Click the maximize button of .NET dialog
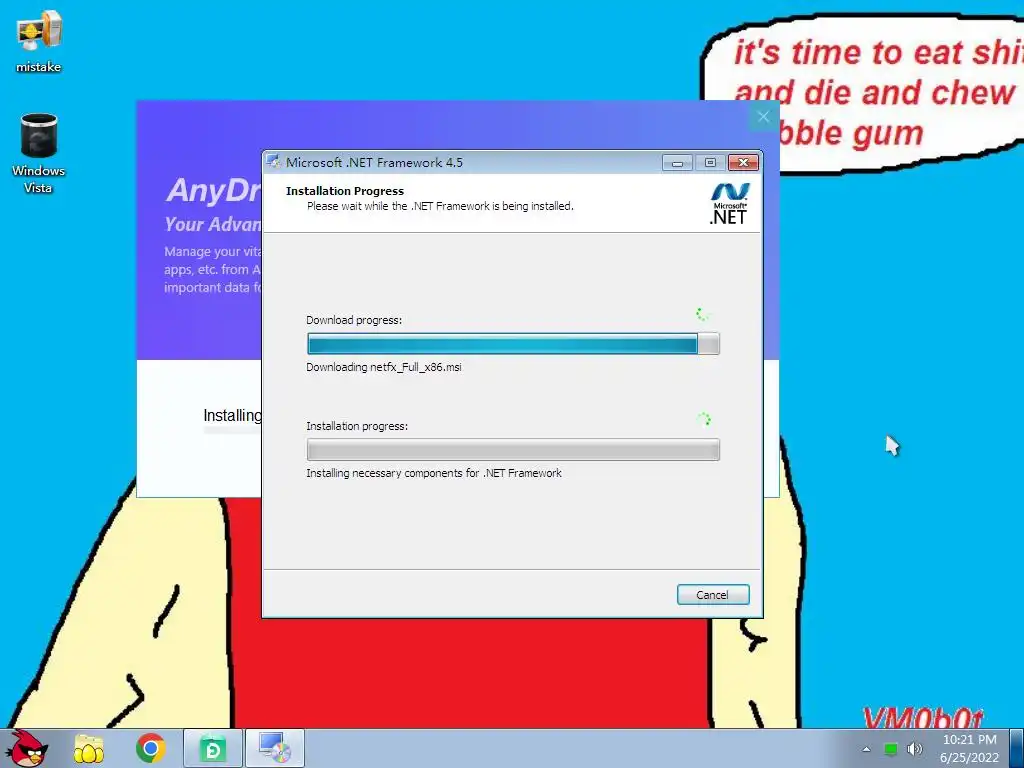This screenshot has height=768, width=1024. [710, 163]
